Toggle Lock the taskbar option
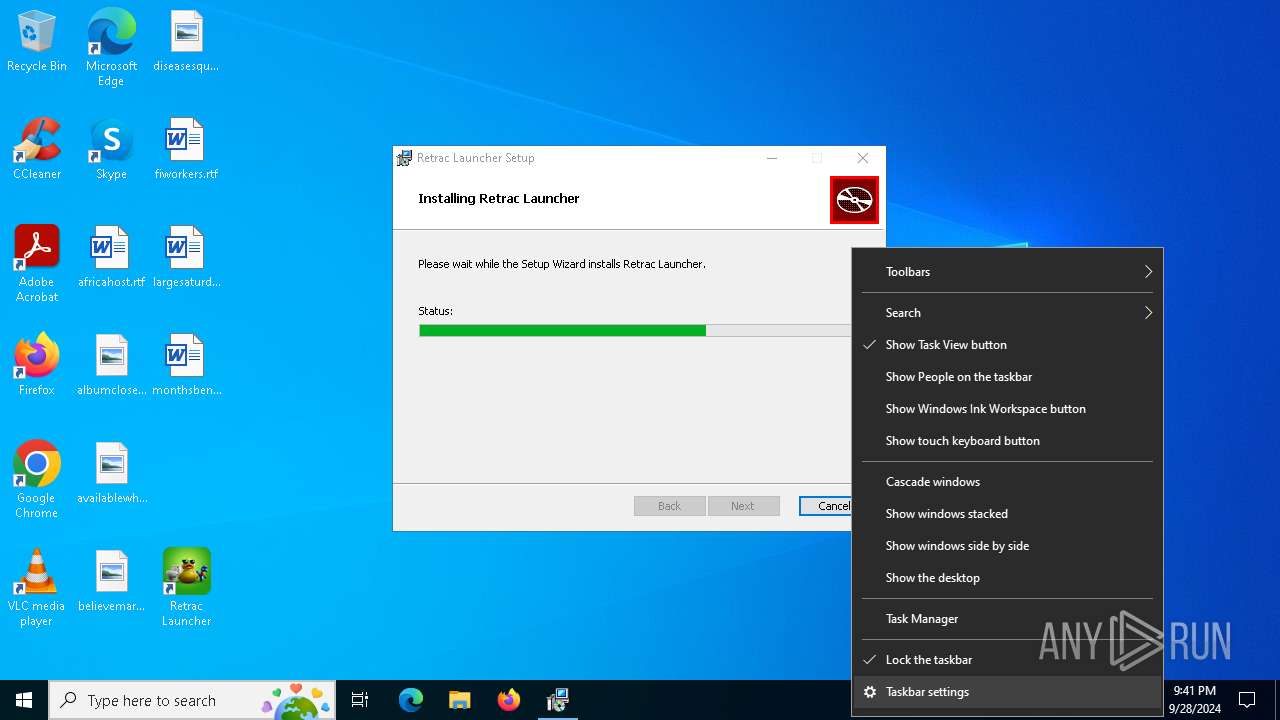The image size is (1280, 720). [x=1008, y=660]
